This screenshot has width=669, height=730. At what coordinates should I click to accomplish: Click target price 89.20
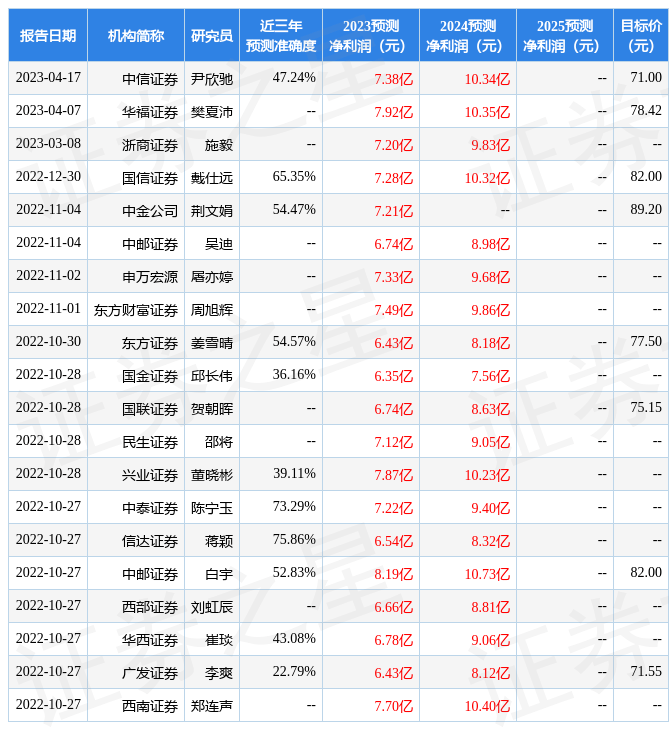pos(646,210)
